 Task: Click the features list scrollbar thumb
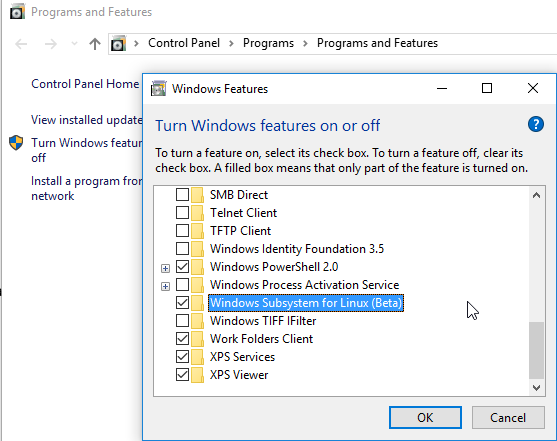pos(536,350)
